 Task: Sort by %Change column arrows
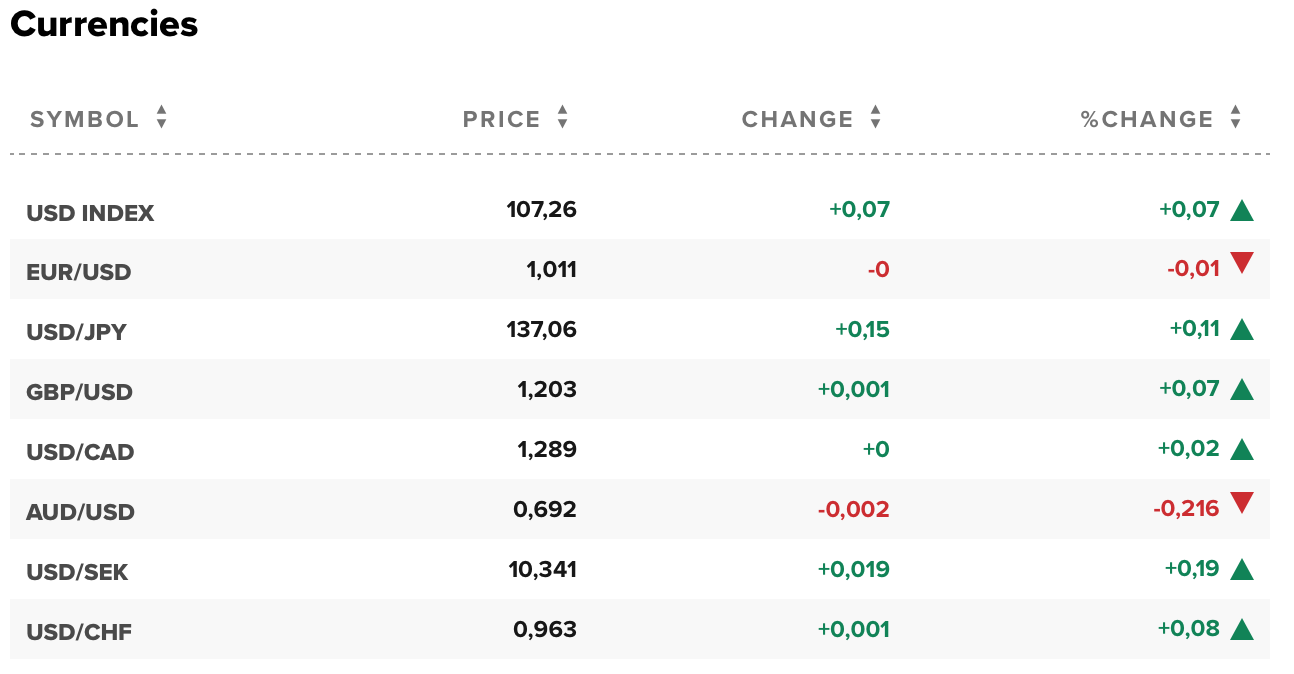(x=1235, y=118)
